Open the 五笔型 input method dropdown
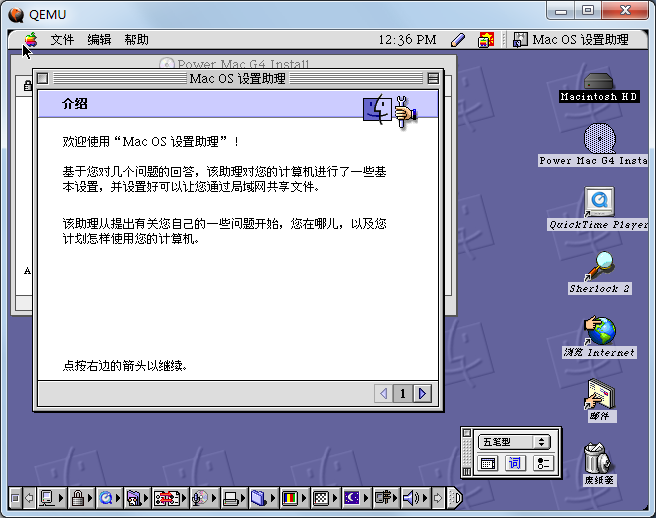This screenshot has height=518, width=656. pos(514,442)
